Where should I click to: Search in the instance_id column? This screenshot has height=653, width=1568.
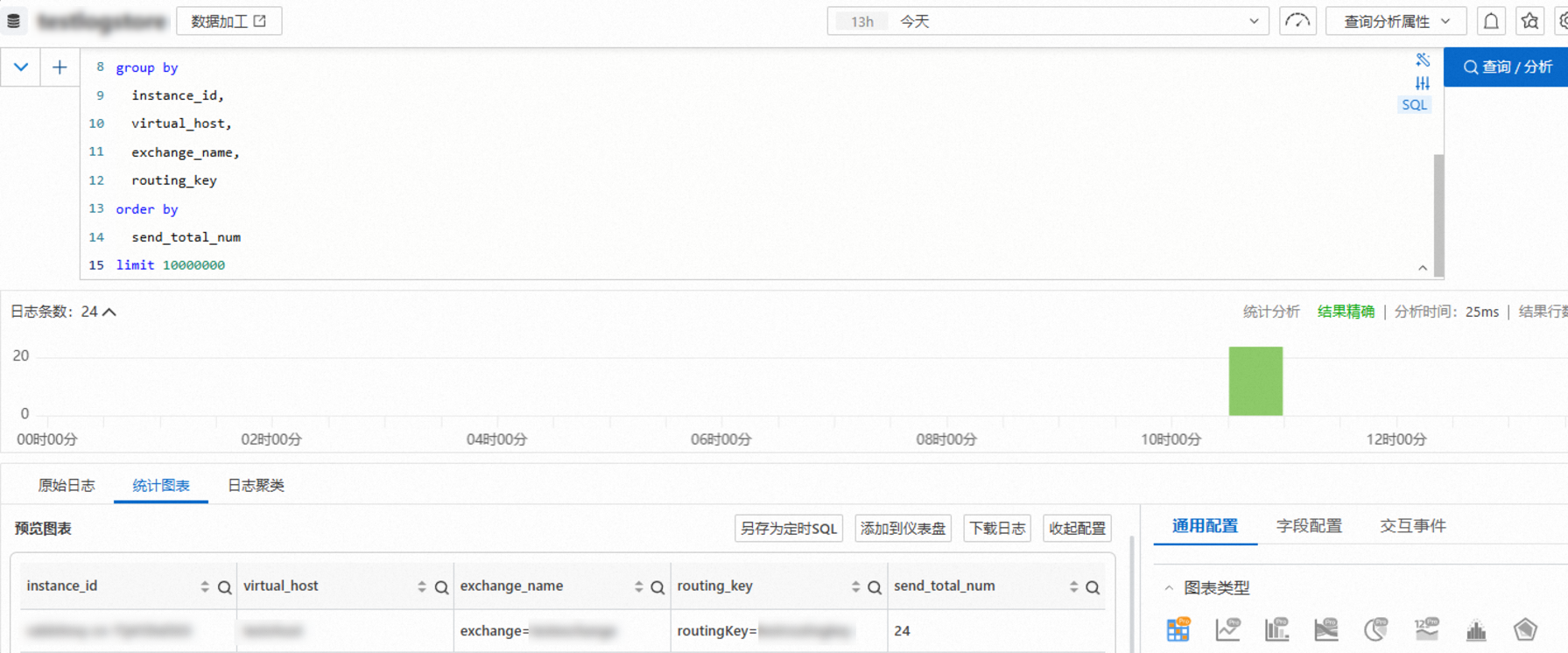click(225, 587)
